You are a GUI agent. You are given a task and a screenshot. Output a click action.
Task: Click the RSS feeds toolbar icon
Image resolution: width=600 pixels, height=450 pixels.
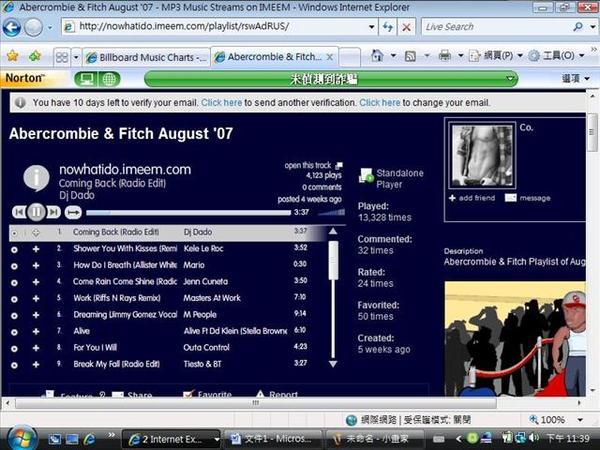(x=410, y=57)
